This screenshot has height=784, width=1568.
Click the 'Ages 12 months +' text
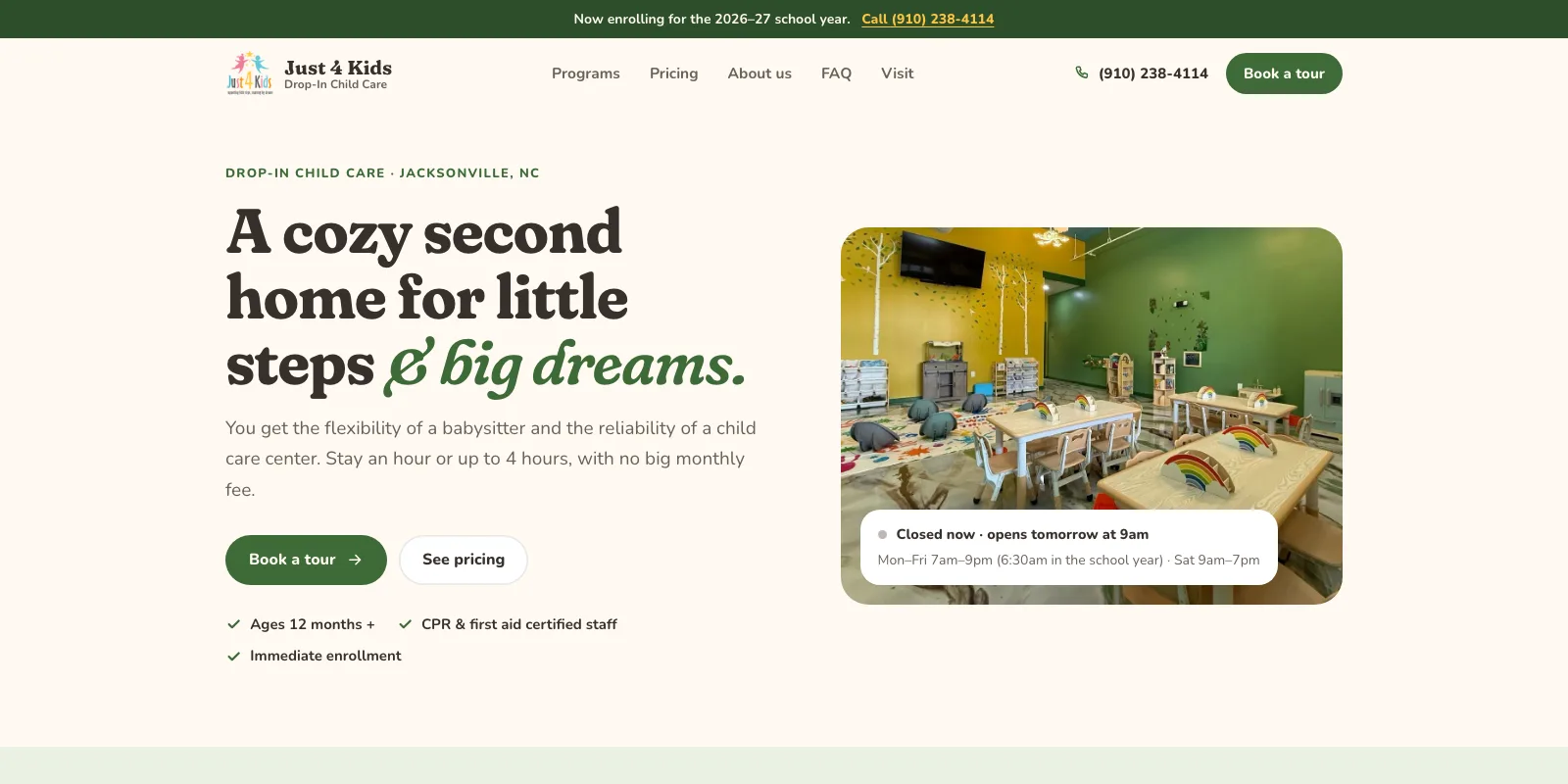click(313, 624)
